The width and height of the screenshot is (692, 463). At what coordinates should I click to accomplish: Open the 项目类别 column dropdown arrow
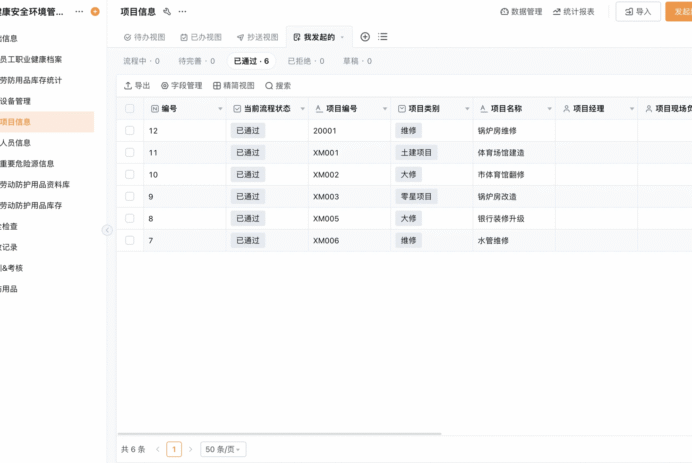coord(467,109)
